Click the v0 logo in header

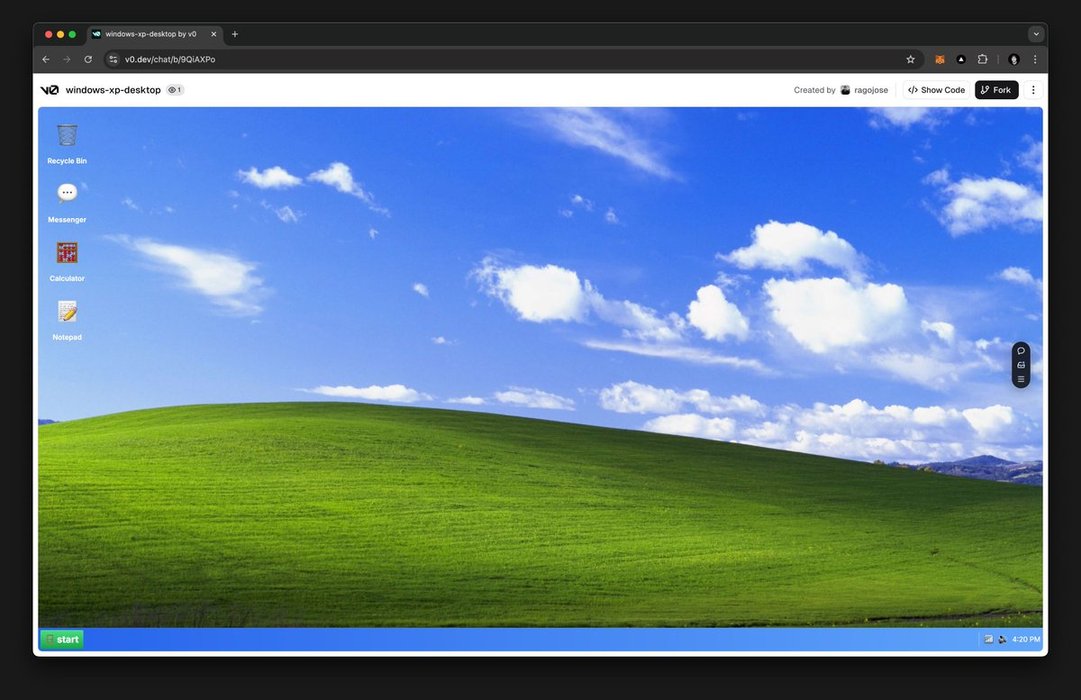50,90
